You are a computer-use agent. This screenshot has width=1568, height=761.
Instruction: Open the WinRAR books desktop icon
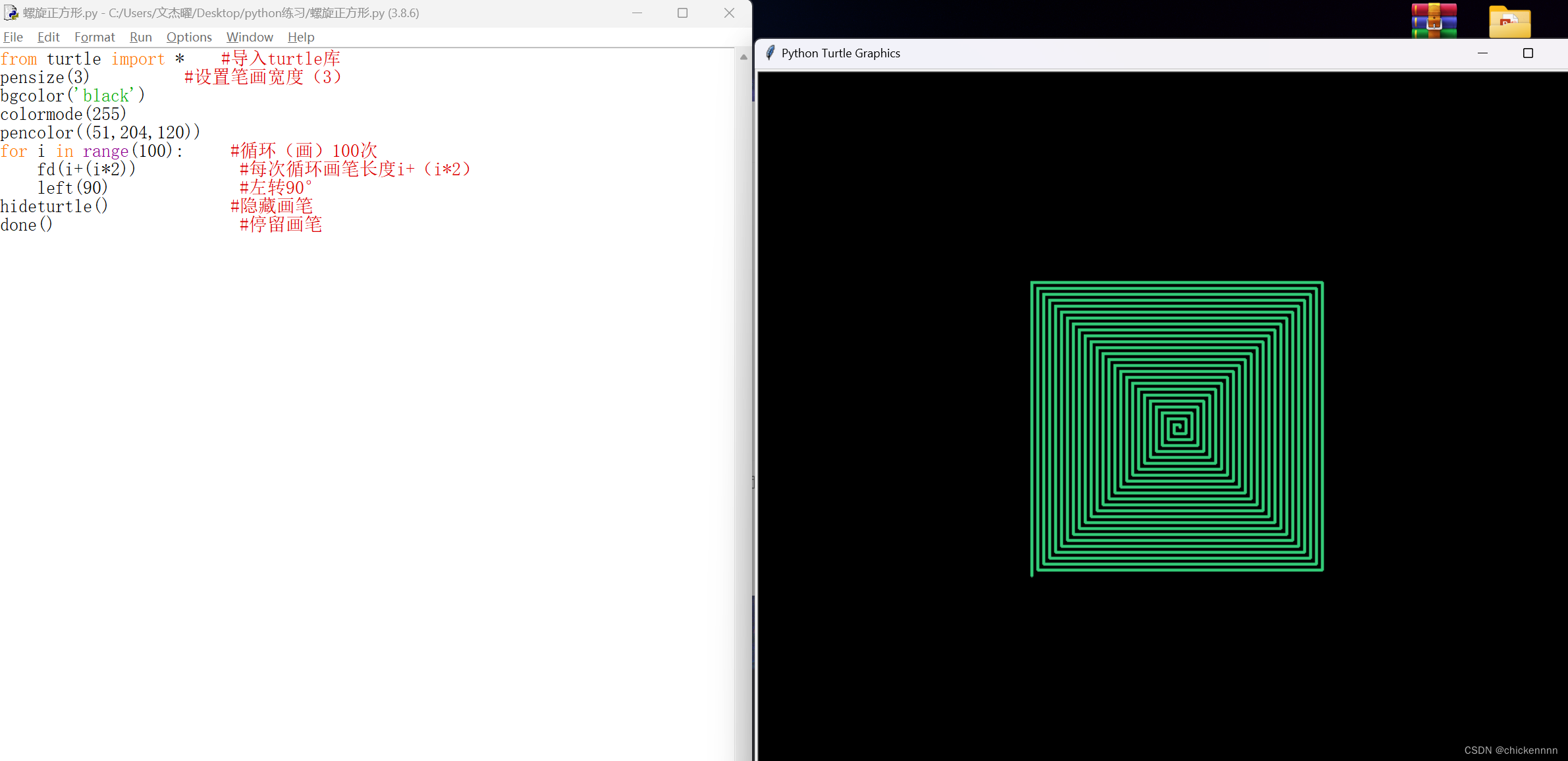pos(1434,20)
